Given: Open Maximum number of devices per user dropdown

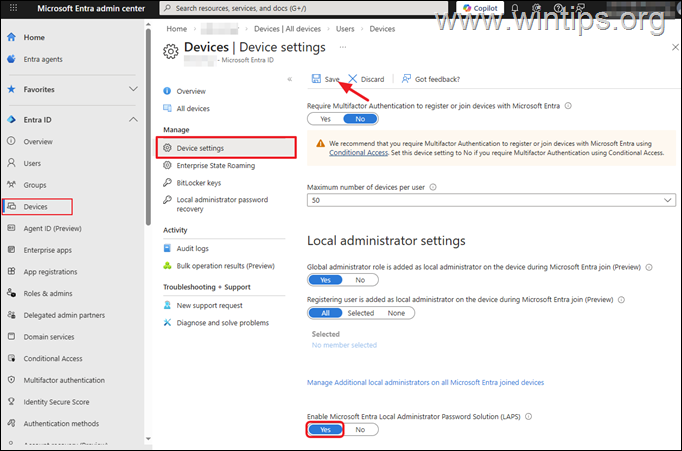Looking at the screenshot, I should click(x=491, y=200).
